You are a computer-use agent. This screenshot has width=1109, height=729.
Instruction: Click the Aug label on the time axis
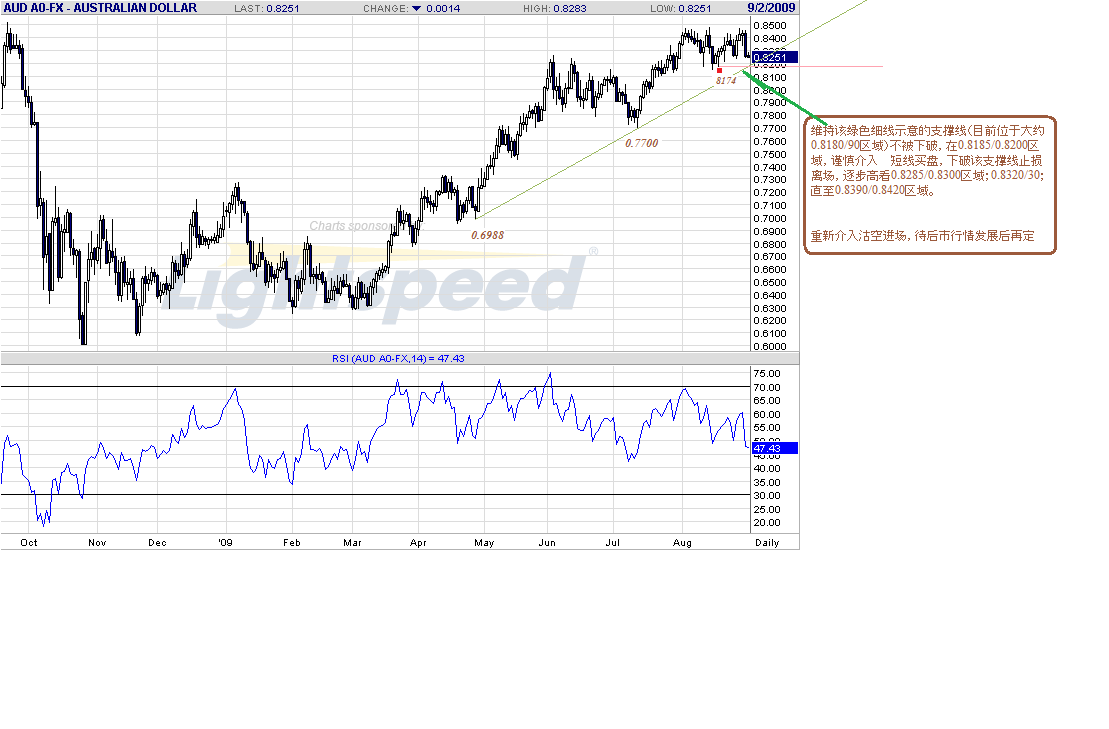[682, 542]
